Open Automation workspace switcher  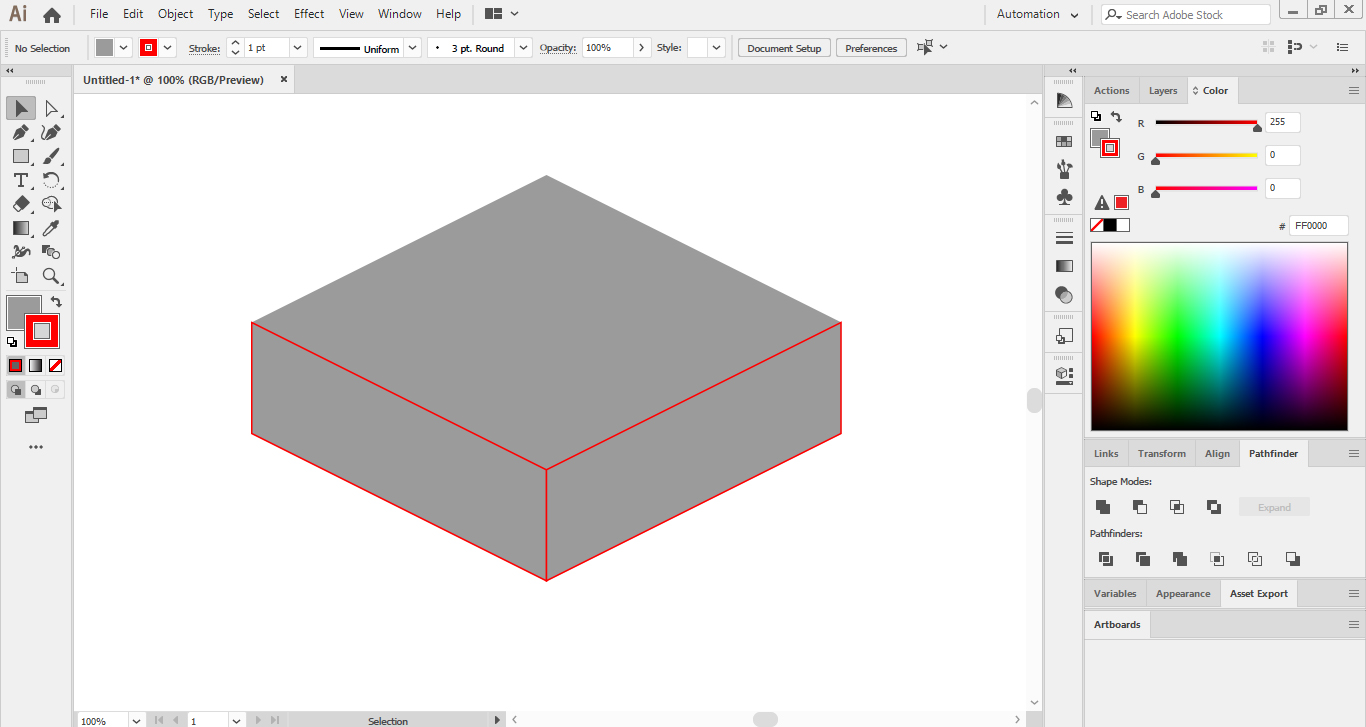[x=1038, y=14]
